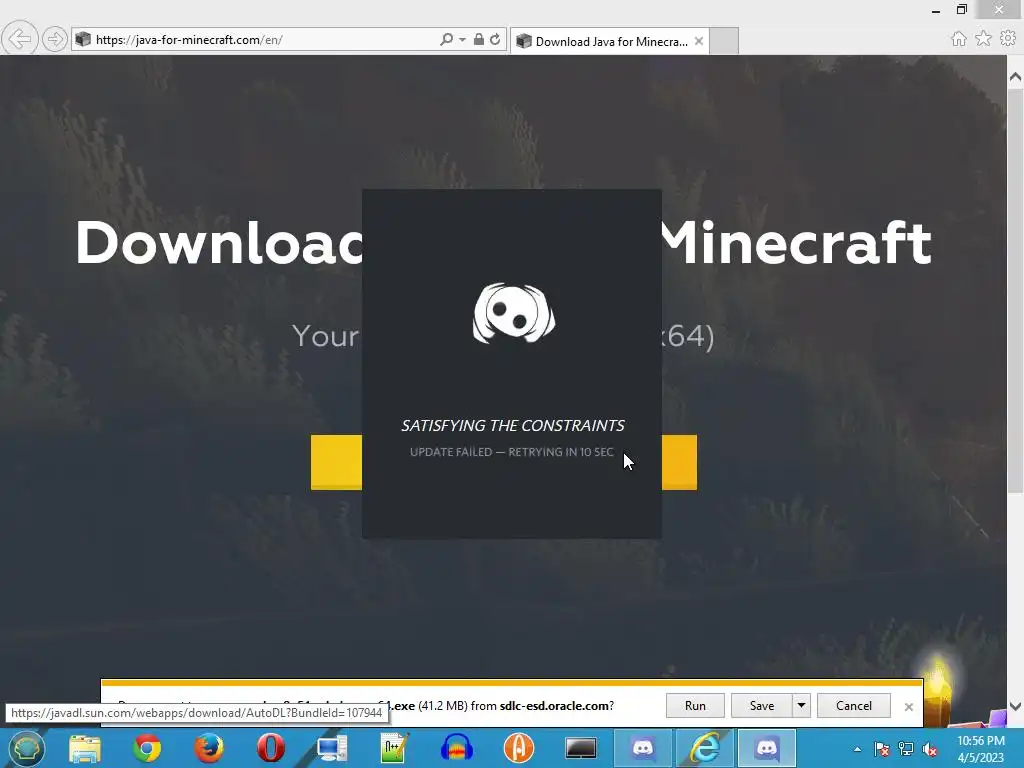Image resolution: width=1024 pixels, height=768 pixels.
Task: Click the vertical scrollbar thumb
Action: point(1015,291)
